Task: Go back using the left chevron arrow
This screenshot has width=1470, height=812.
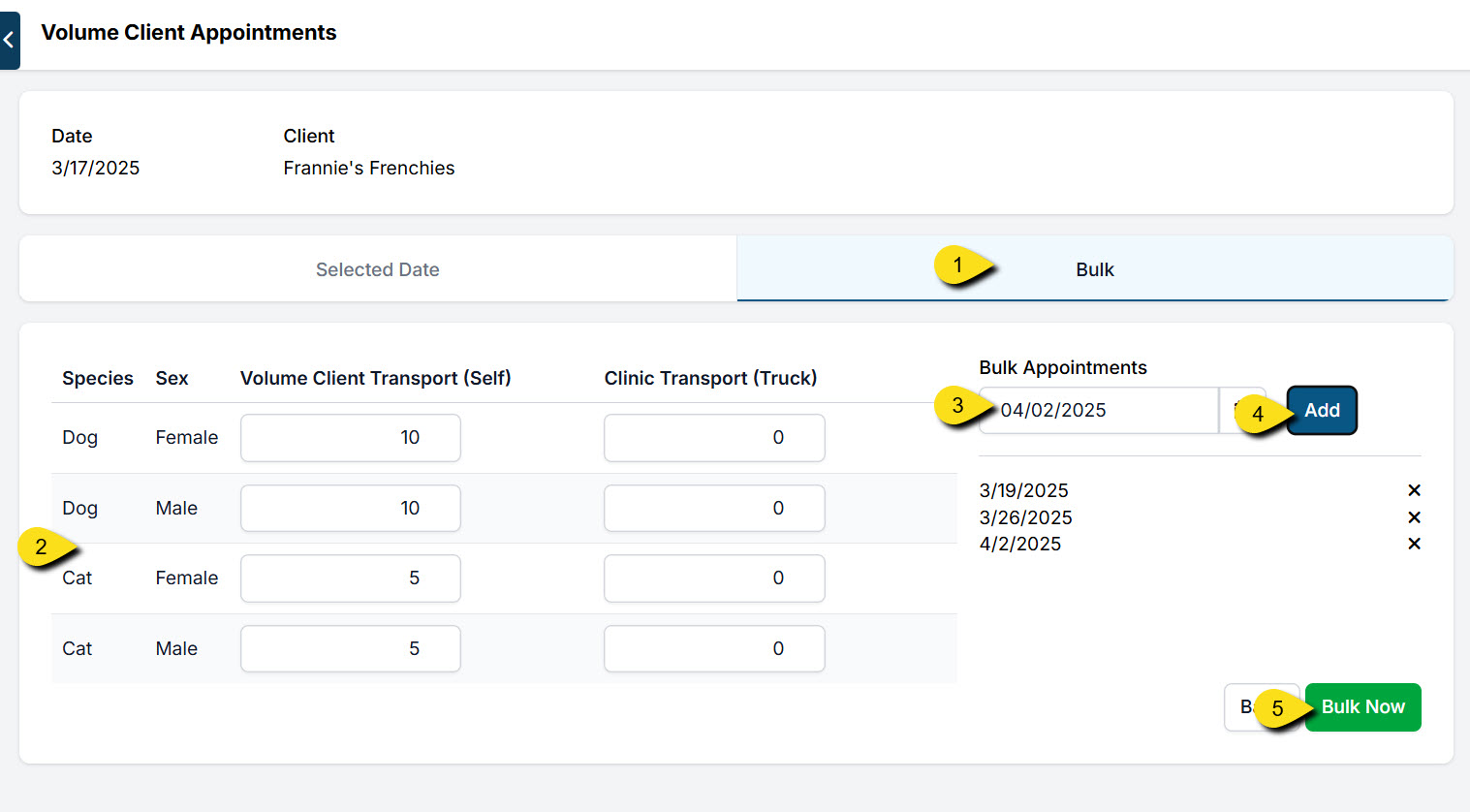Action: pos(9,40)
